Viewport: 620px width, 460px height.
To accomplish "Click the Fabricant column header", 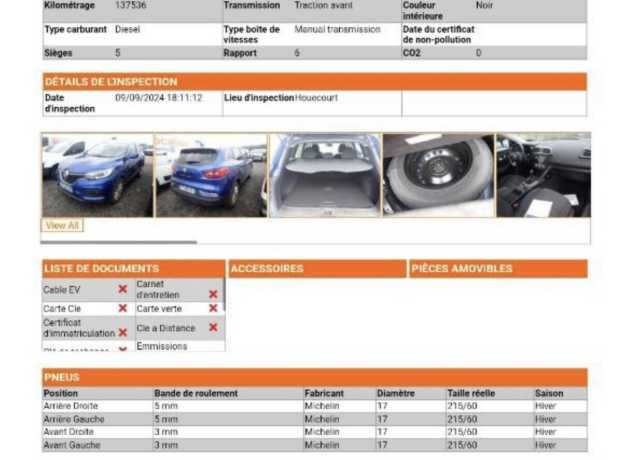I will (324, 393).
